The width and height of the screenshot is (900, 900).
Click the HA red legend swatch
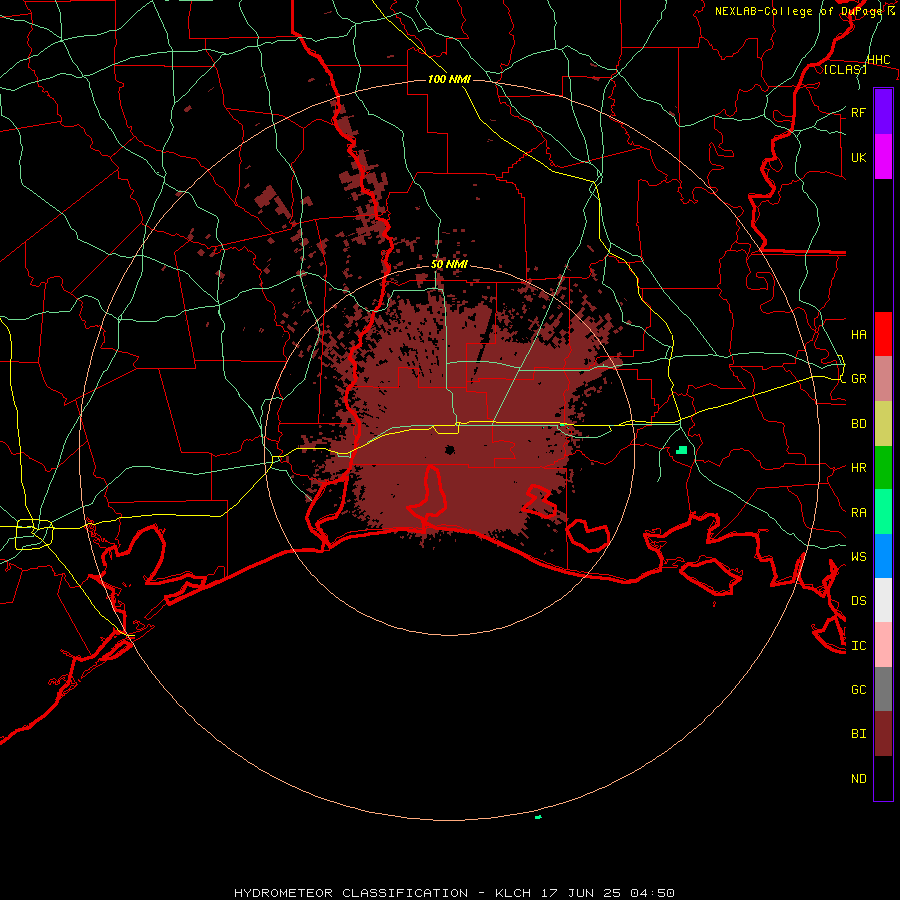tap(883, 334)
